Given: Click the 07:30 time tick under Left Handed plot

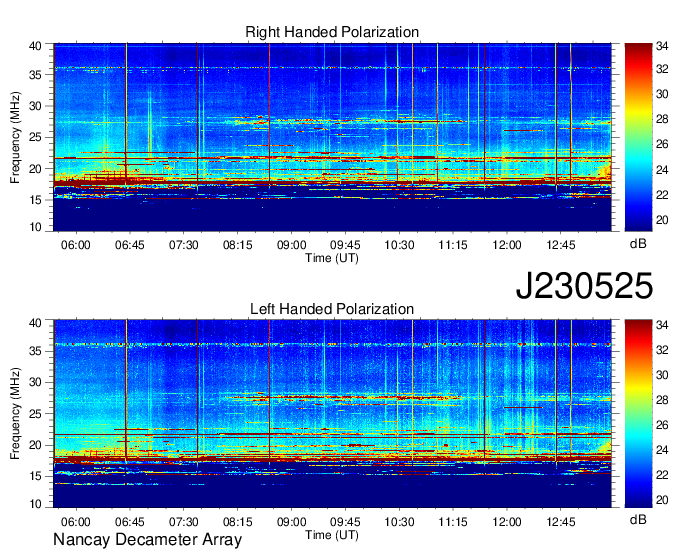Looking at the screenshot, I should tap(183, 522).
